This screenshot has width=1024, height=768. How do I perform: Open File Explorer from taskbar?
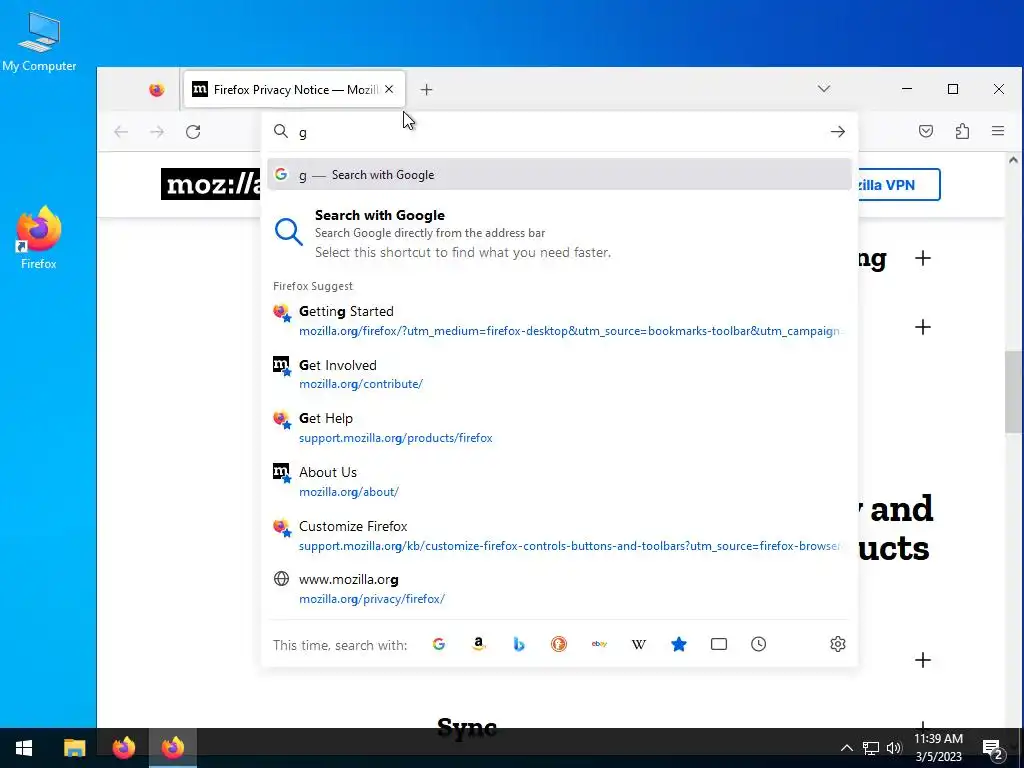click(x=74, y=748)
